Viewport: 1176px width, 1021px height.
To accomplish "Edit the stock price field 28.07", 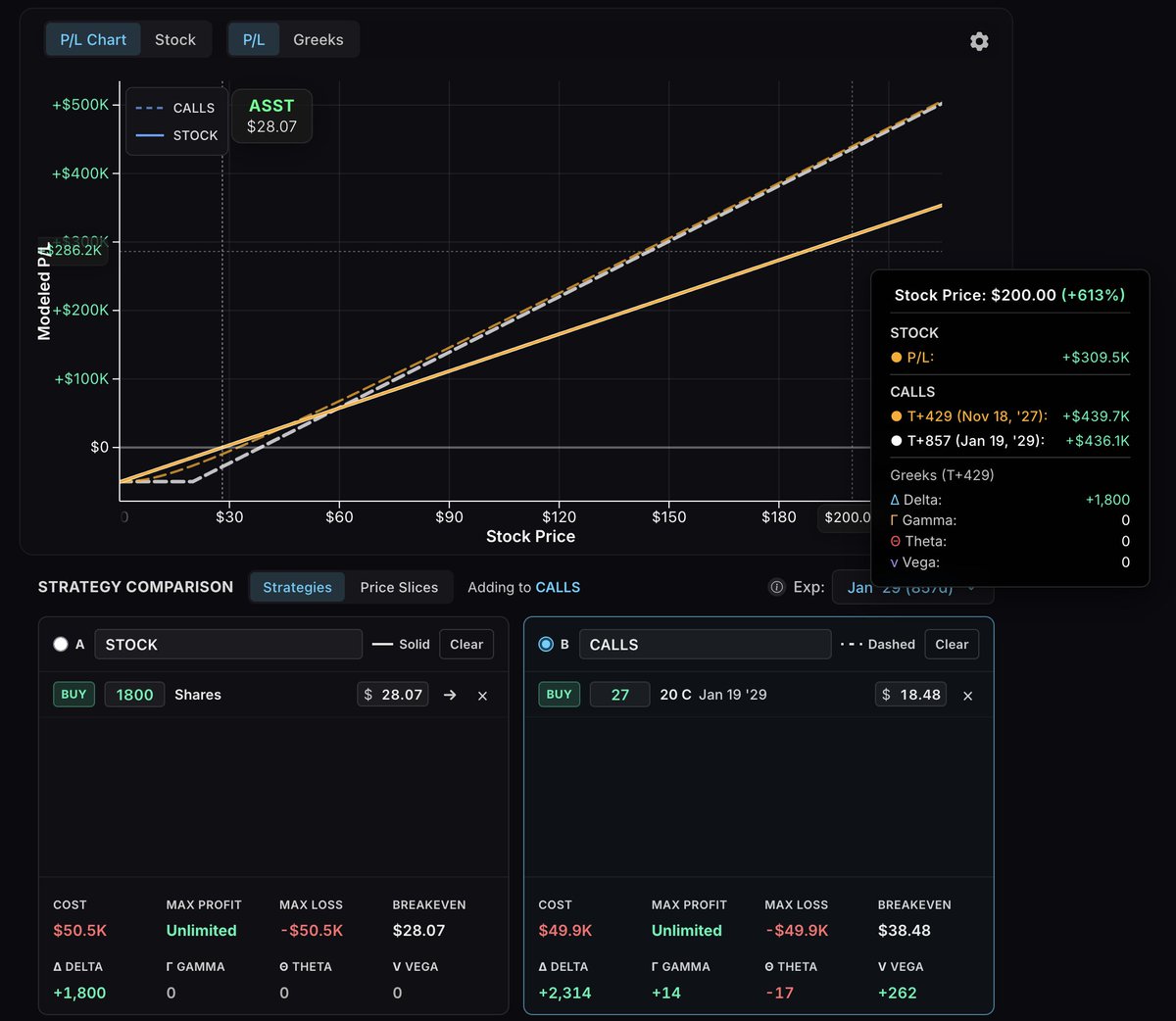I will [393, 694].
